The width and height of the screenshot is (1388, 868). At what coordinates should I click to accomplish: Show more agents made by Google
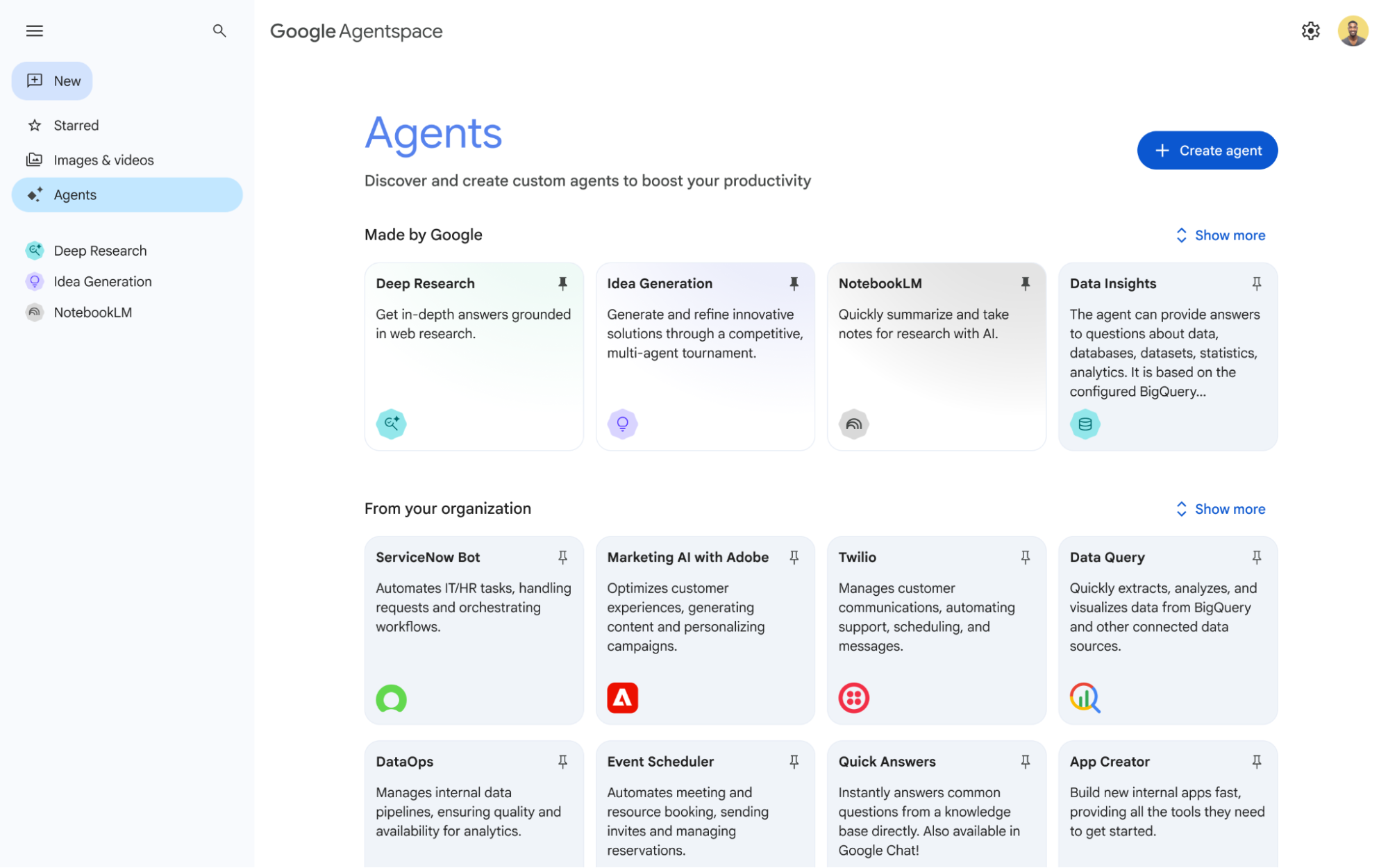pyautogui.click(x=1219, y=235)
